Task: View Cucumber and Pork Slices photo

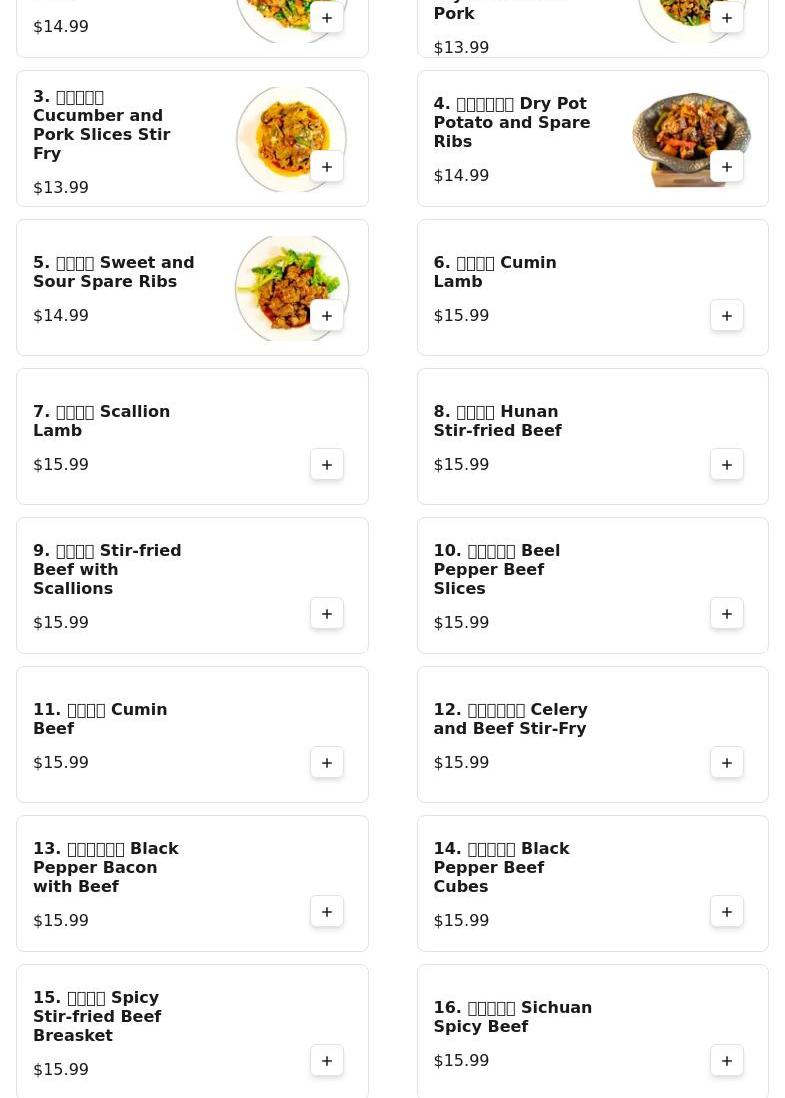Action: 291,139
